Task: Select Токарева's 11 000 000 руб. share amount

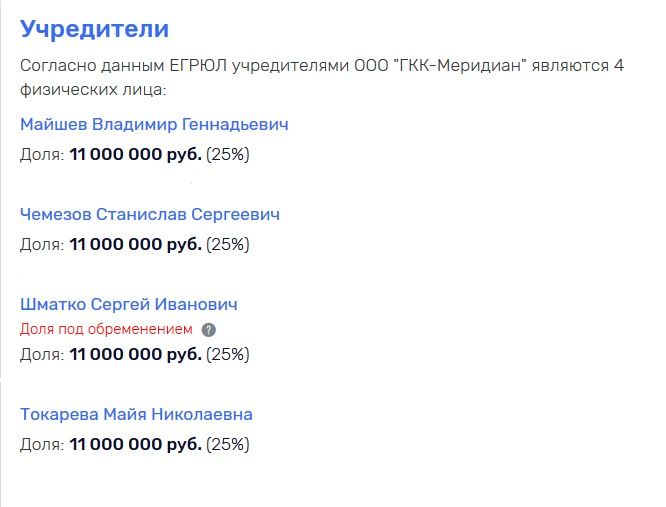Action: 135,444
